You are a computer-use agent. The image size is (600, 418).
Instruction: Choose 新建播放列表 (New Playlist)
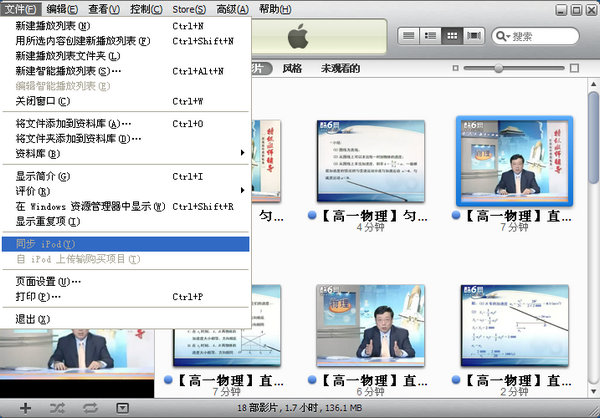pyautogui.click(x=126, y=26)
